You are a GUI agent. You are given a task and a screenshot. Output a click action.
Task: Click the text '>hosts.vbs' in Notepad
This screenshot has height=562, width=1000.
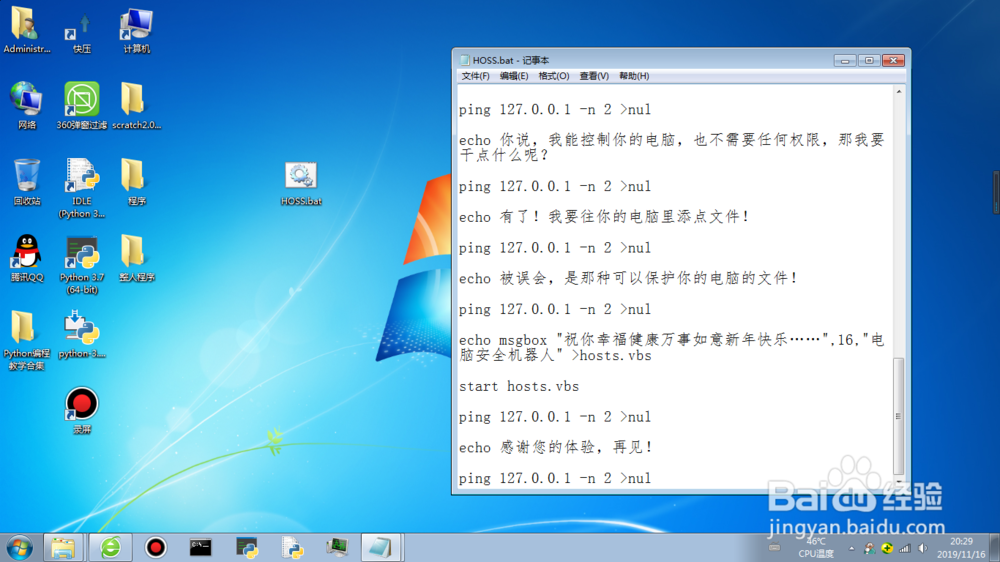tap(612, 356)
